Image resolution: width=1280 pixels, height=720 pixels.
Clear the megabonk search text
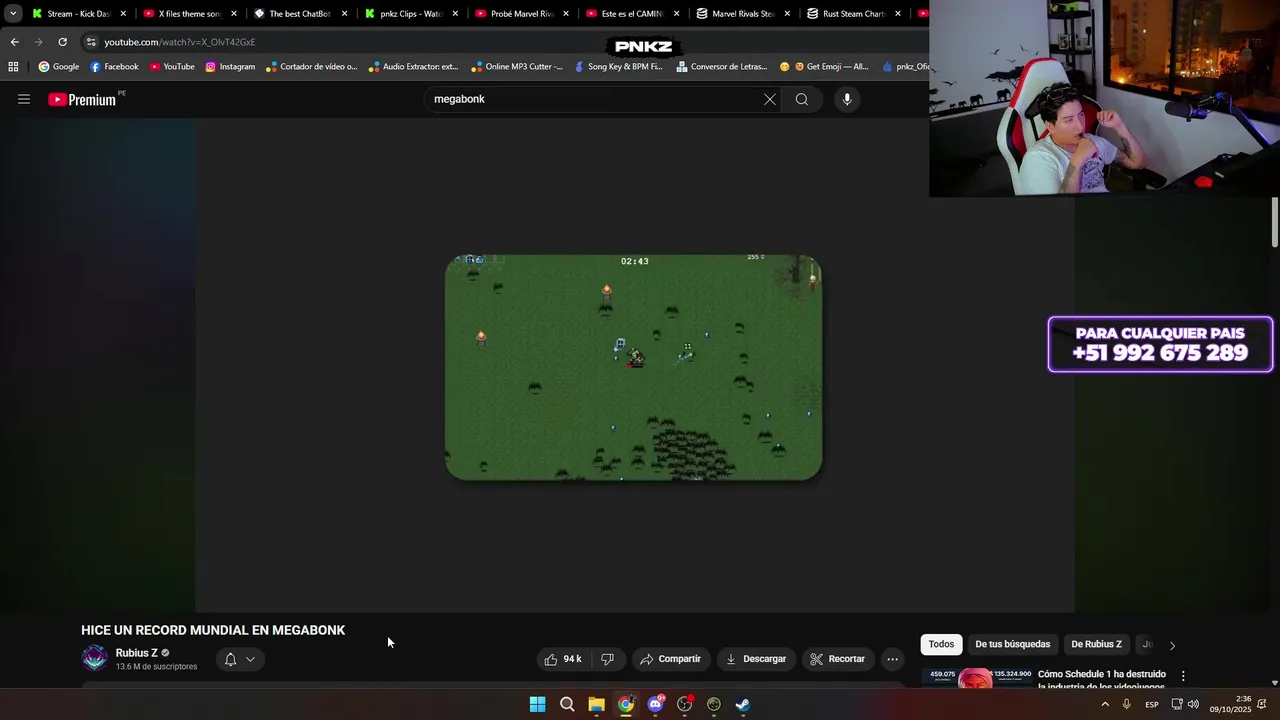click(x=770, y=99)
